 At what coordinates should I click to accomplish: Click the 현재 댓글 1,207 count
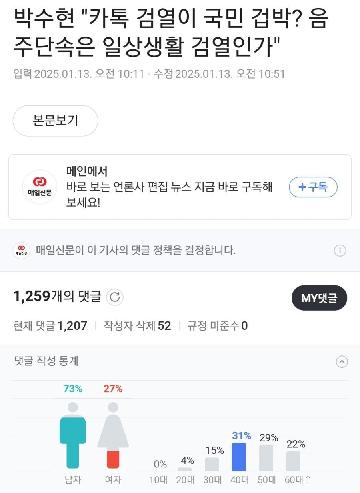(x=50, y=326)
